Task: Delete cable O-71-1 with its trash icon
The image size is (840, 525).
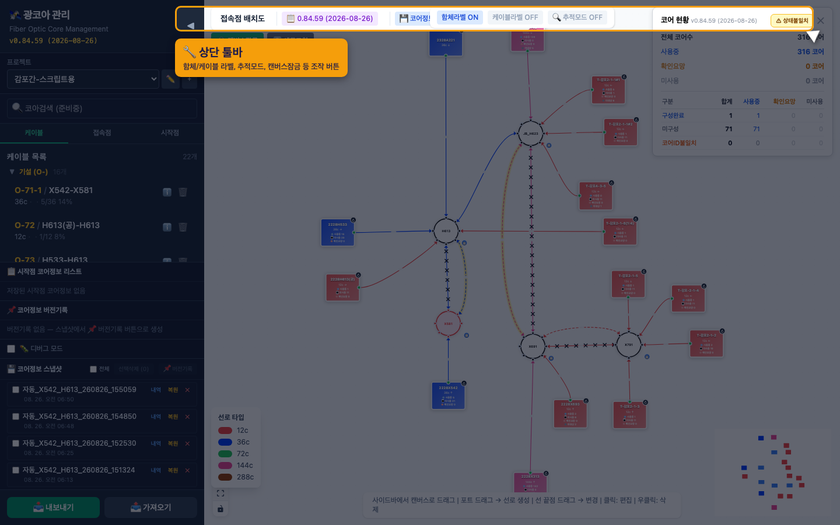Action: pos(183,192)
